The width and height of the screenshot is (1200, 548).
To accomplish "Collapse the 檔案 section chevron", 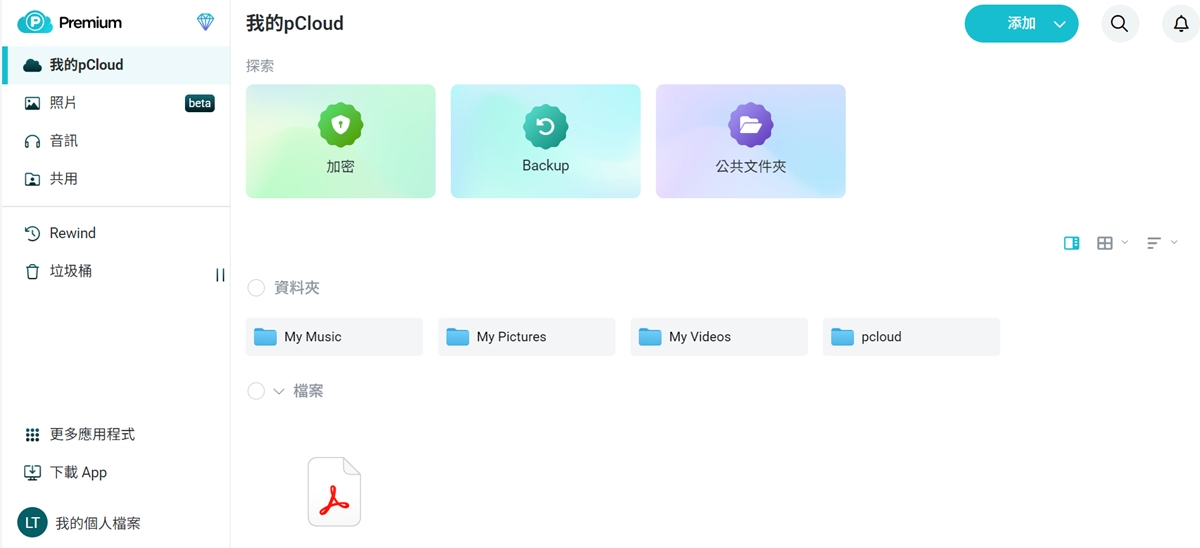I will tap(279, 391).
